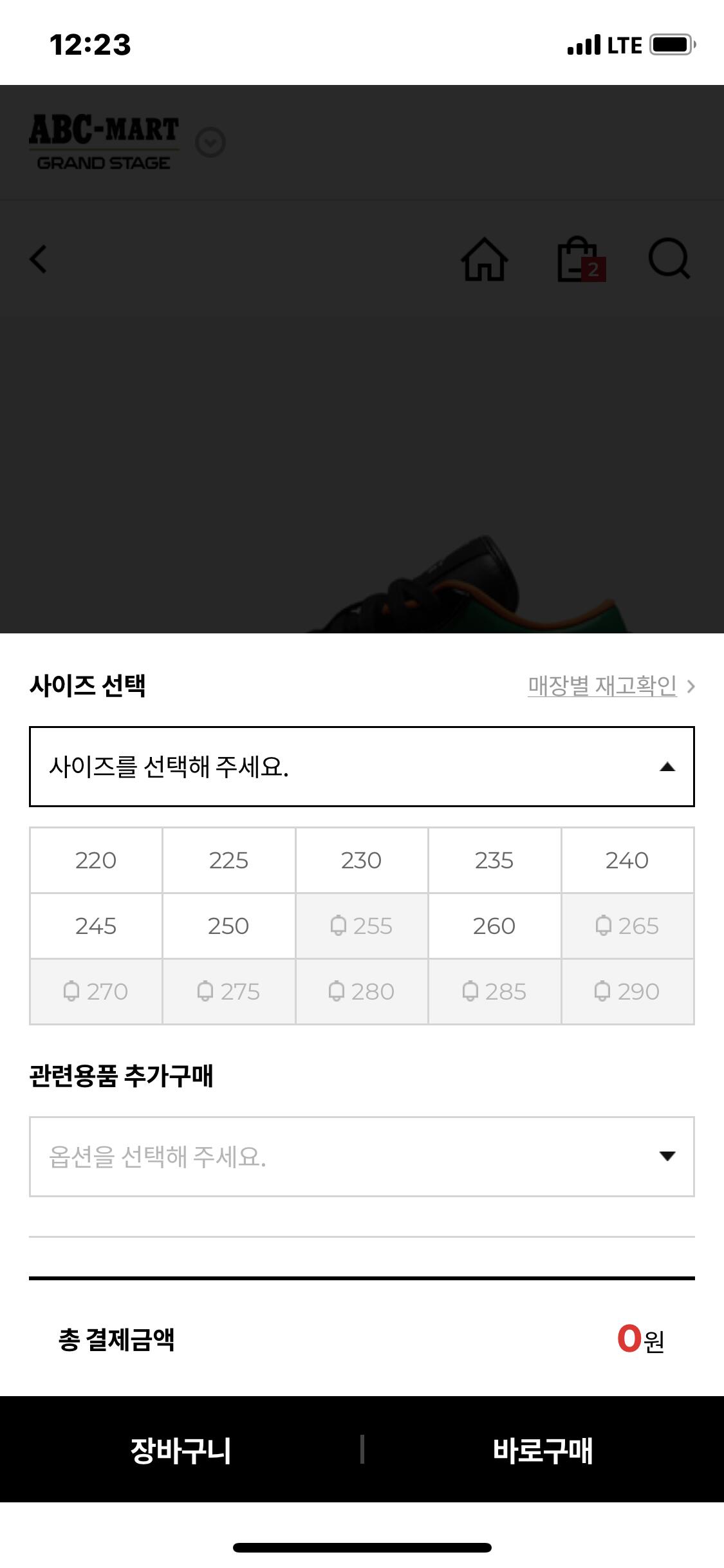The height and width of the screenshot is (1568, 724).
Task: Open the home icon in header
Action: point(485,259)
